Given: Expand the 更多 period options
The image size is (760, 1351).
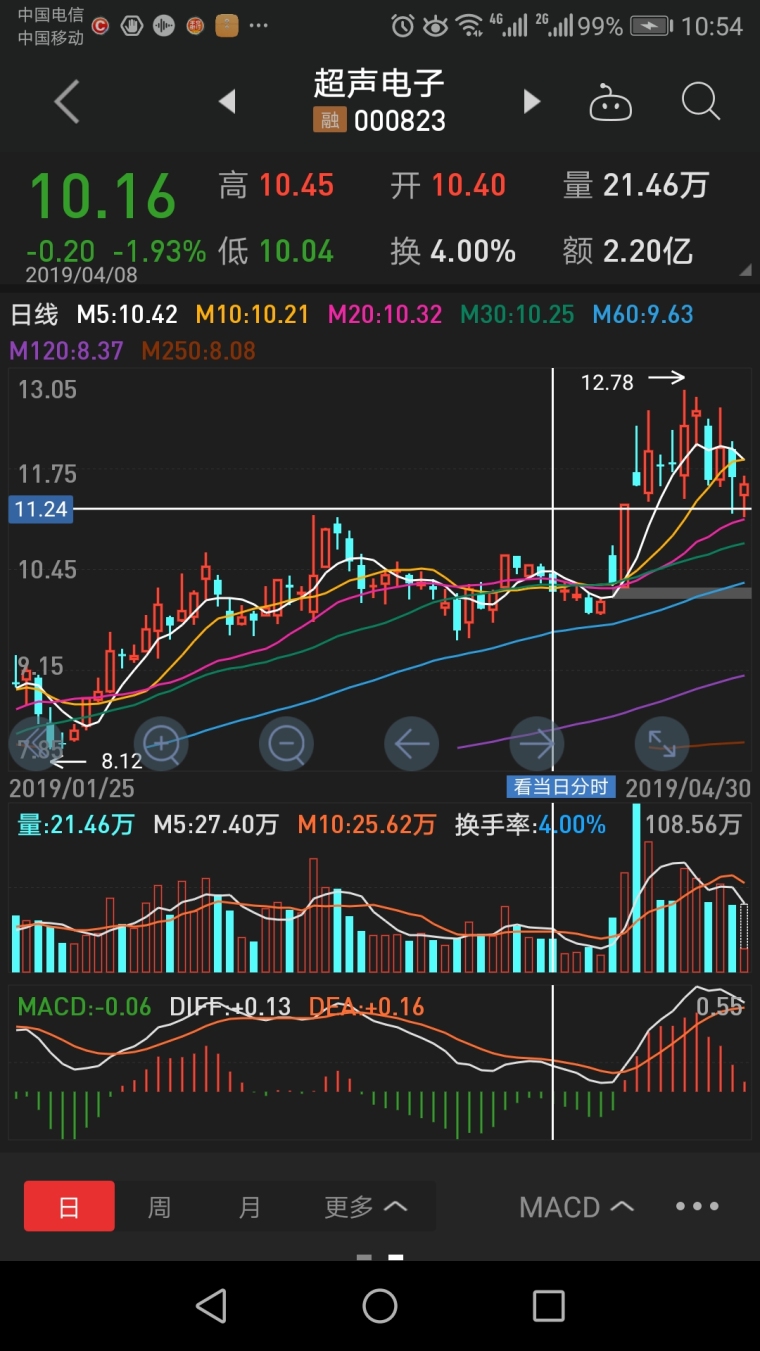Looking at the screenshot, I should (365, 1207).
